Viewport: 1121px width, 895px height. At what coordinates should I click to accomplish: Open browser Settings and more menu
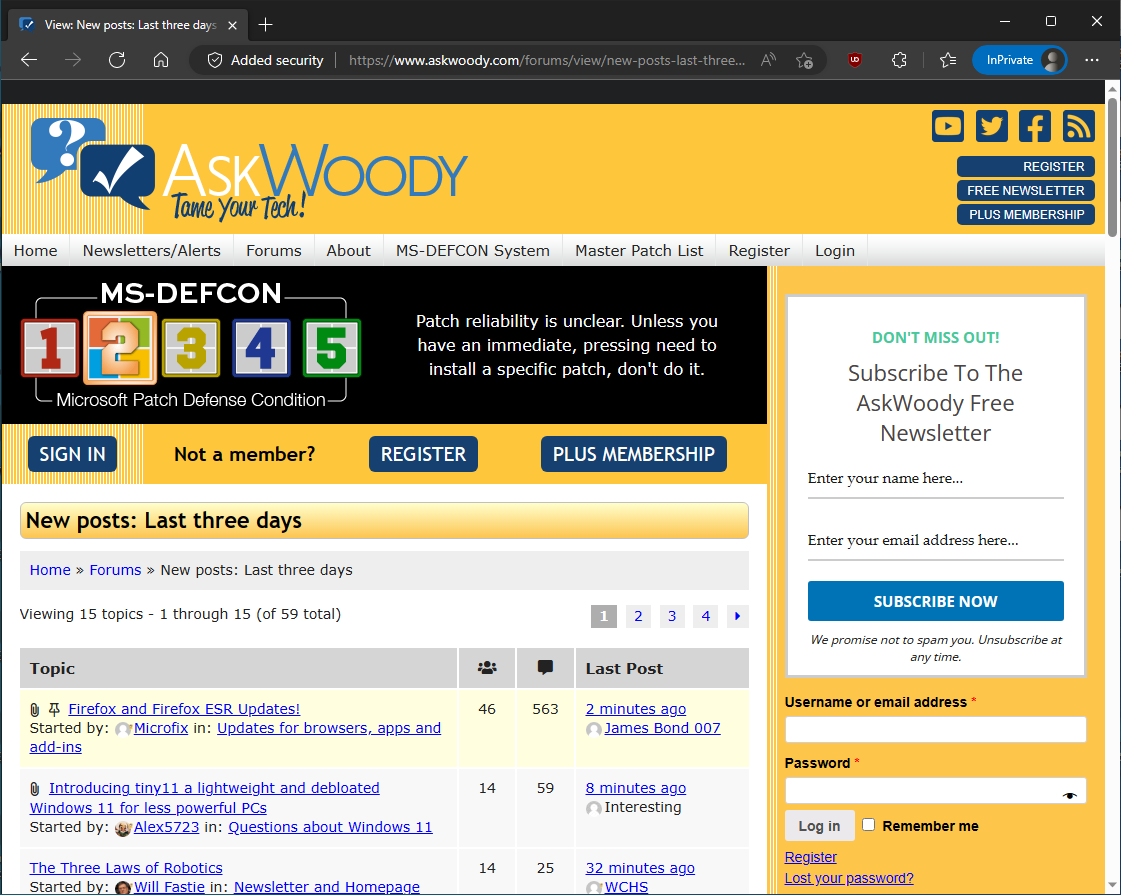[x=1092, y=60]
